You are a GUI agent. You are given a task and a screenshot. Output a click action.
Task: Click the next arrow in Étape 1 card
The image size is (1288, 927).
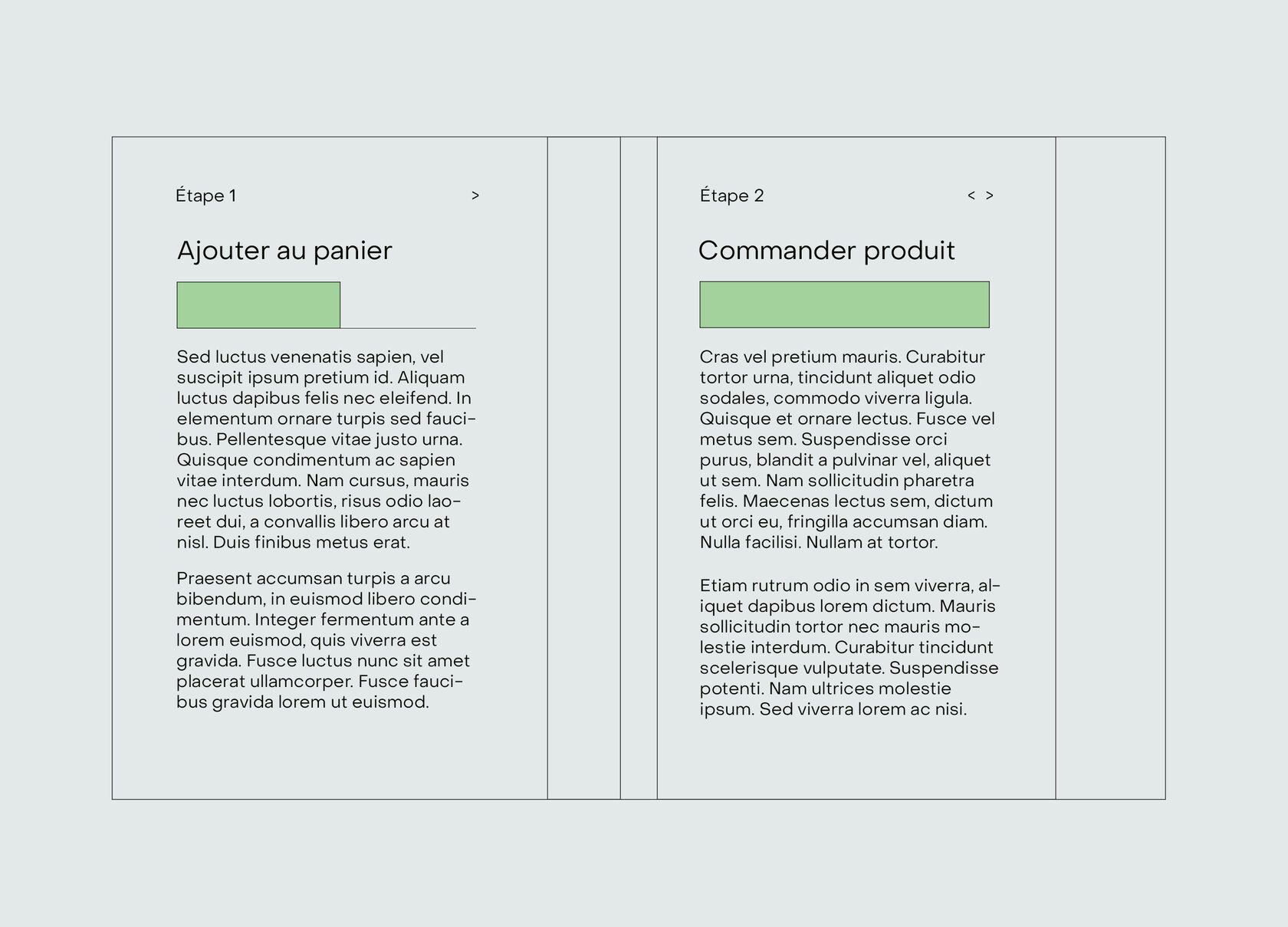coord(475,196)
